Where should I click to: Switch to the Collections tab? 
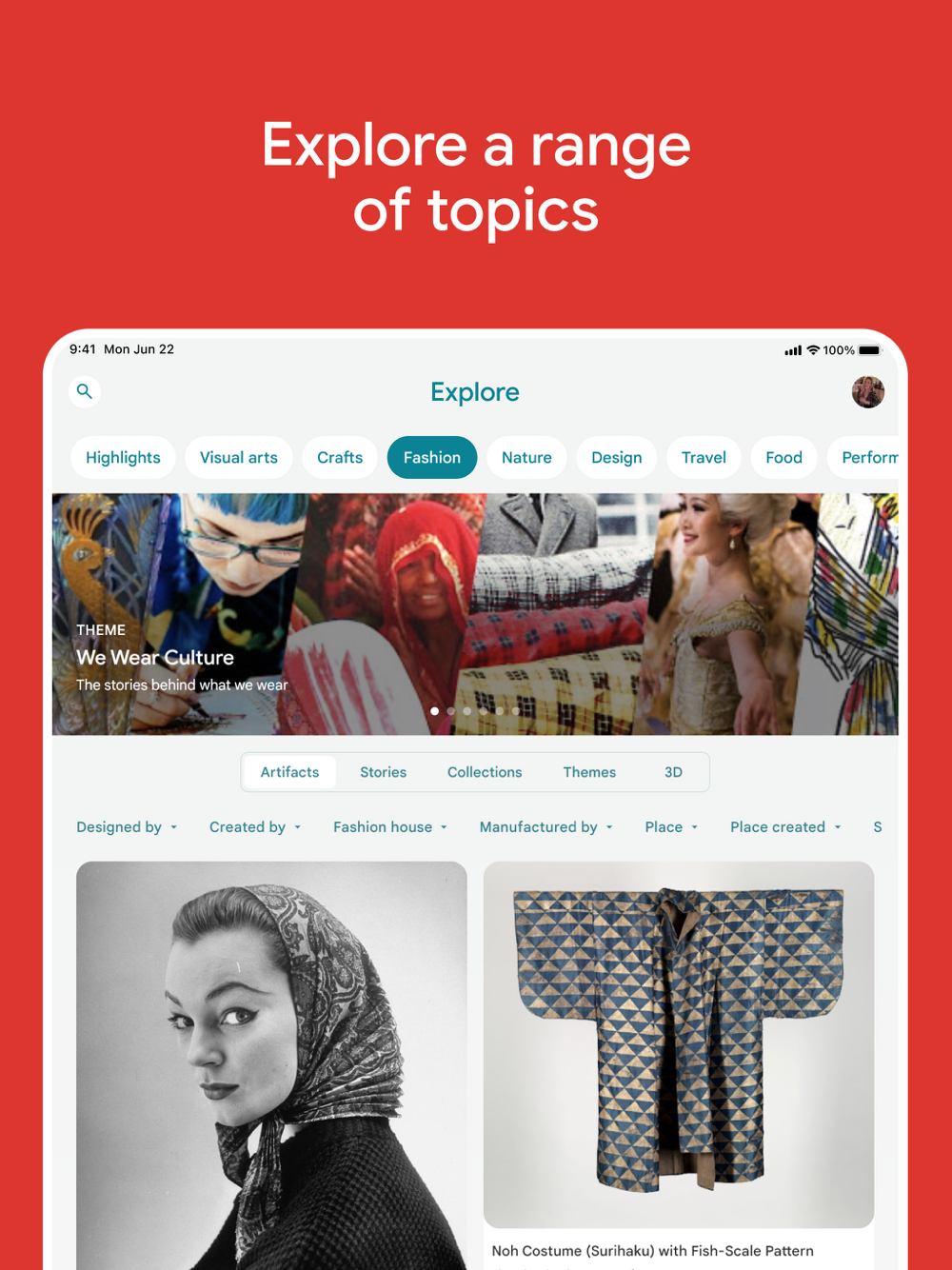(485, 772)
